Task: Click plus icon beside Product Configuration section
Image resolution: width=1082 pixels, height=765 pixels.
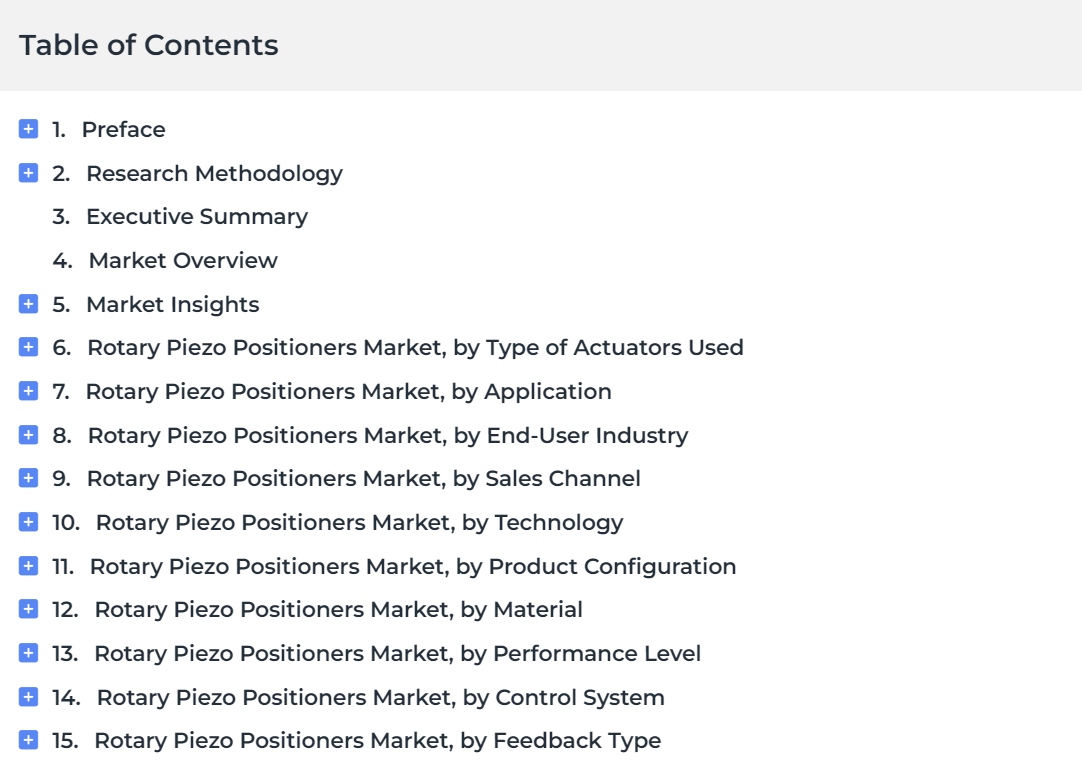Action: [28, 566]
